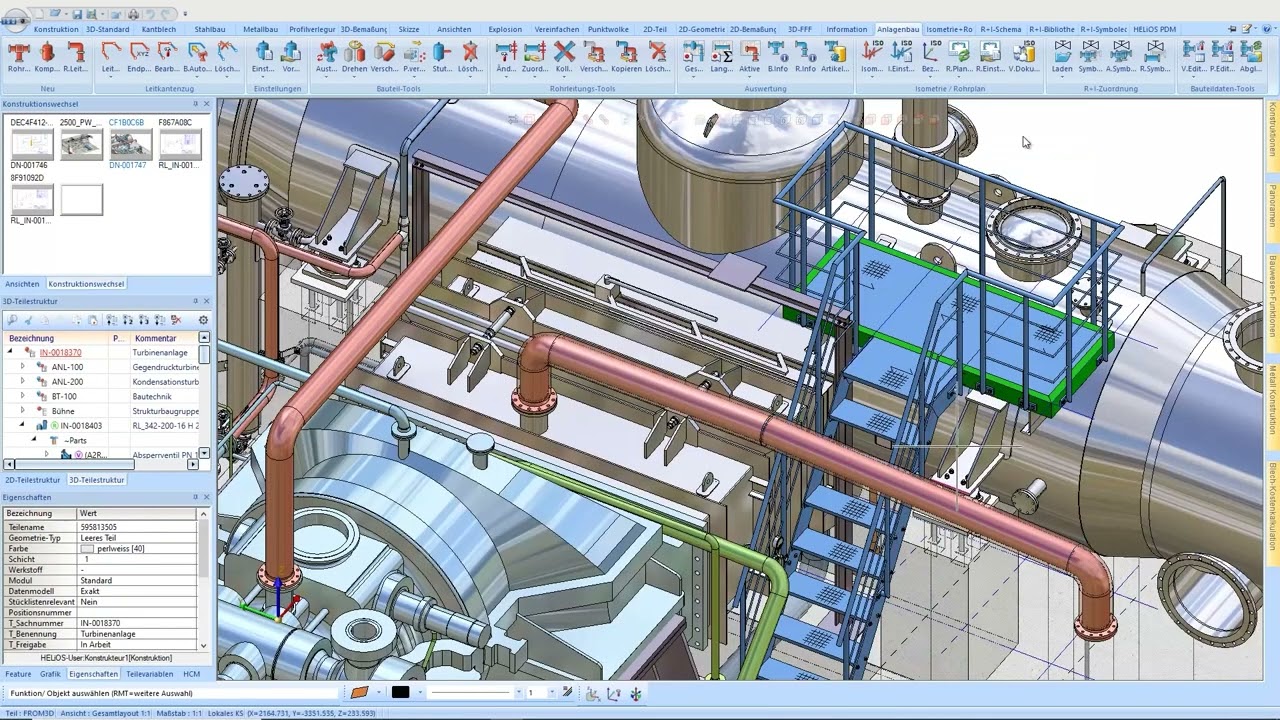Open the Panoramen right sidebar panel
This screenshot has height=720, width=1280.
[1273, 207]
